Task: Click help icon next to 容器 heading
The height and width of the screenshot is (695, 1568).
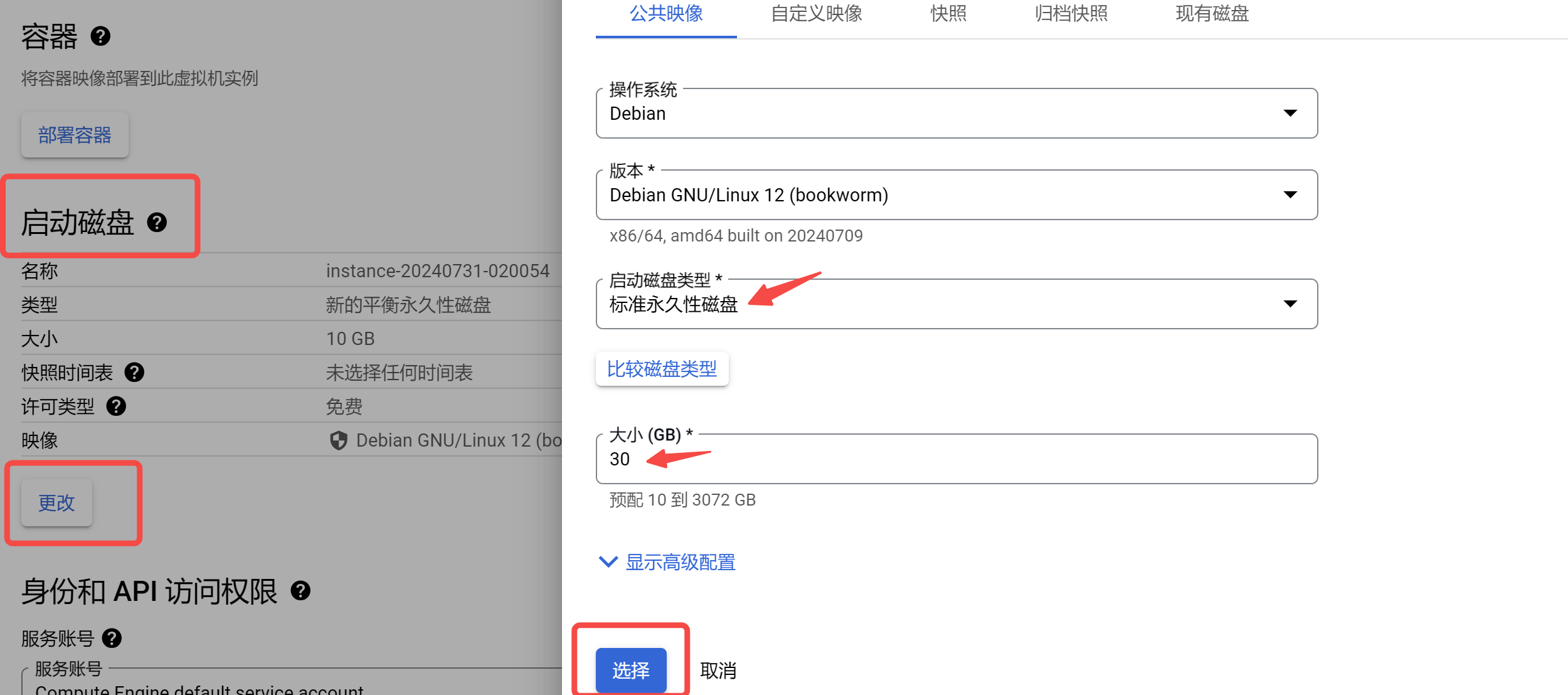Action: coord(100,36)
